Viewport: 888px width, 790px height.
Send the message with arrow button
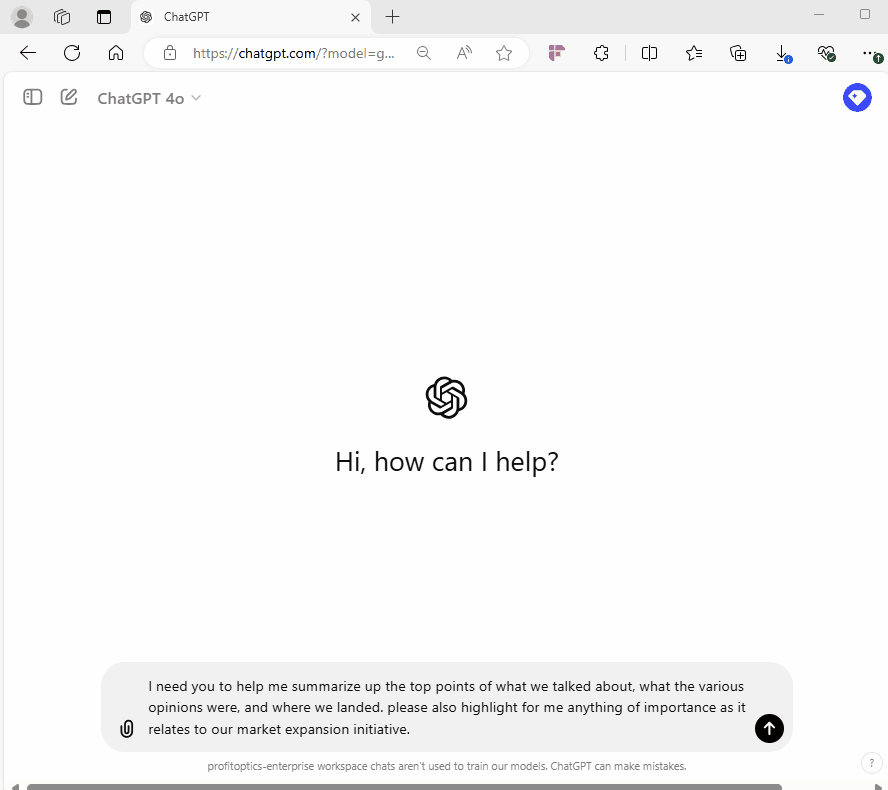click(769, 729)
